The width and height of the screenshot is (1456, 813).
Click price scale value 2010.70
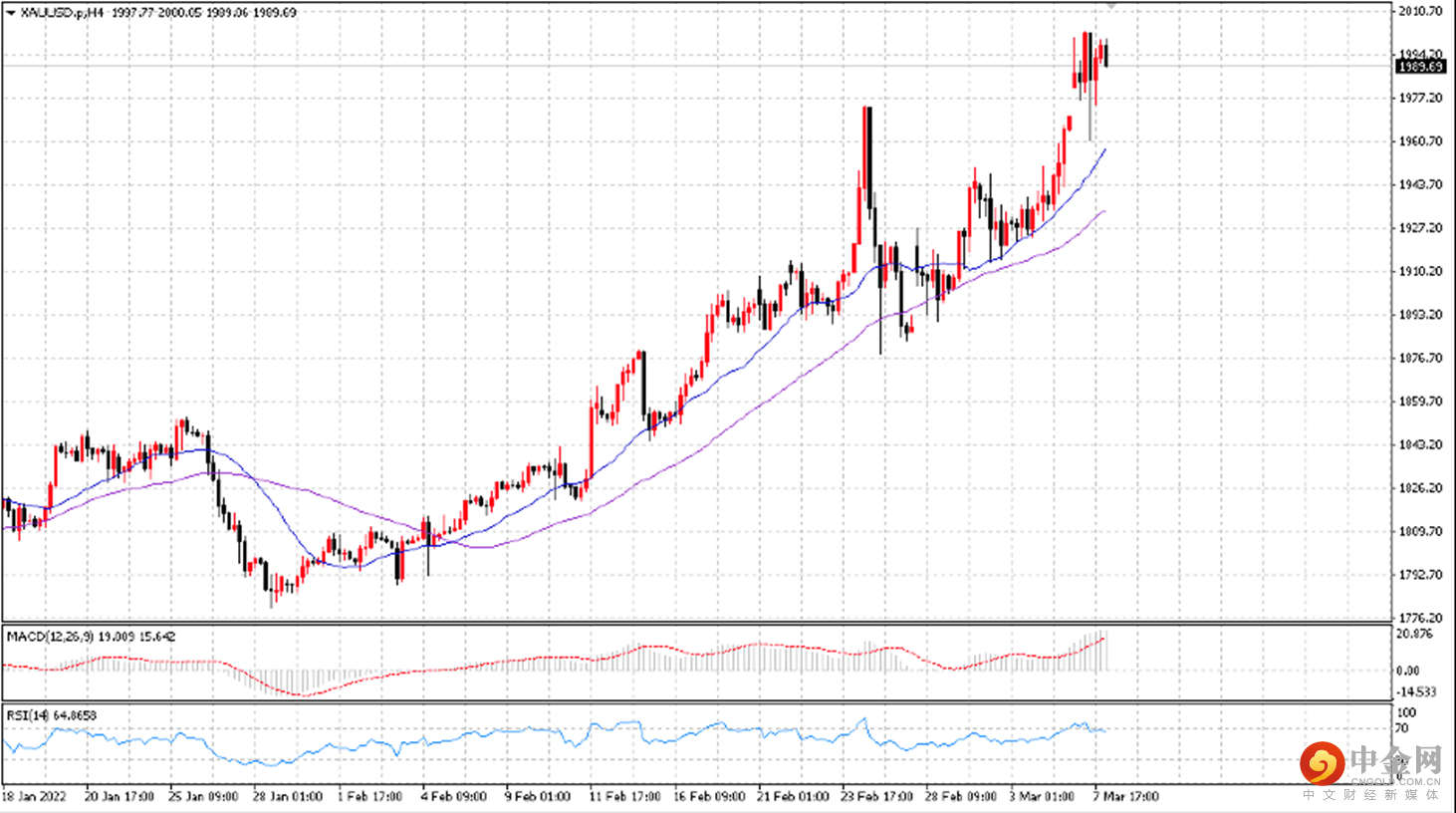(1420, 11)
